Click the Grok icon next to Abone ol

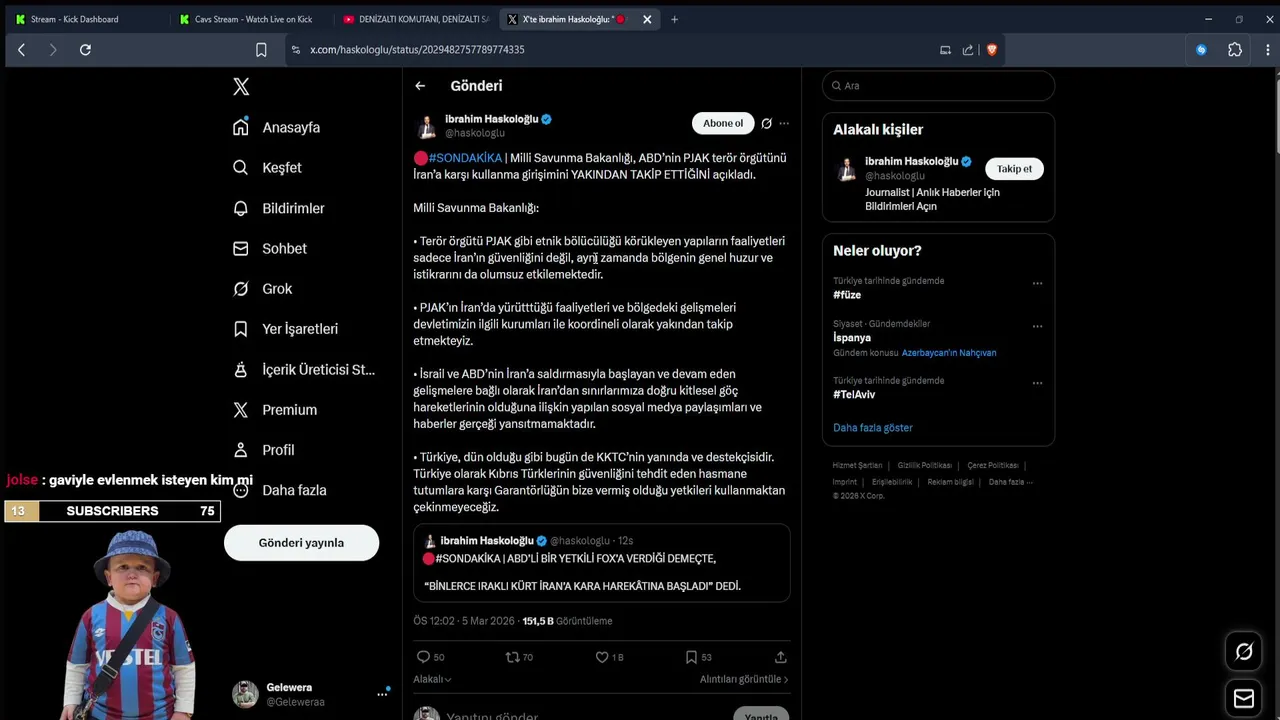tap(766, 123)
